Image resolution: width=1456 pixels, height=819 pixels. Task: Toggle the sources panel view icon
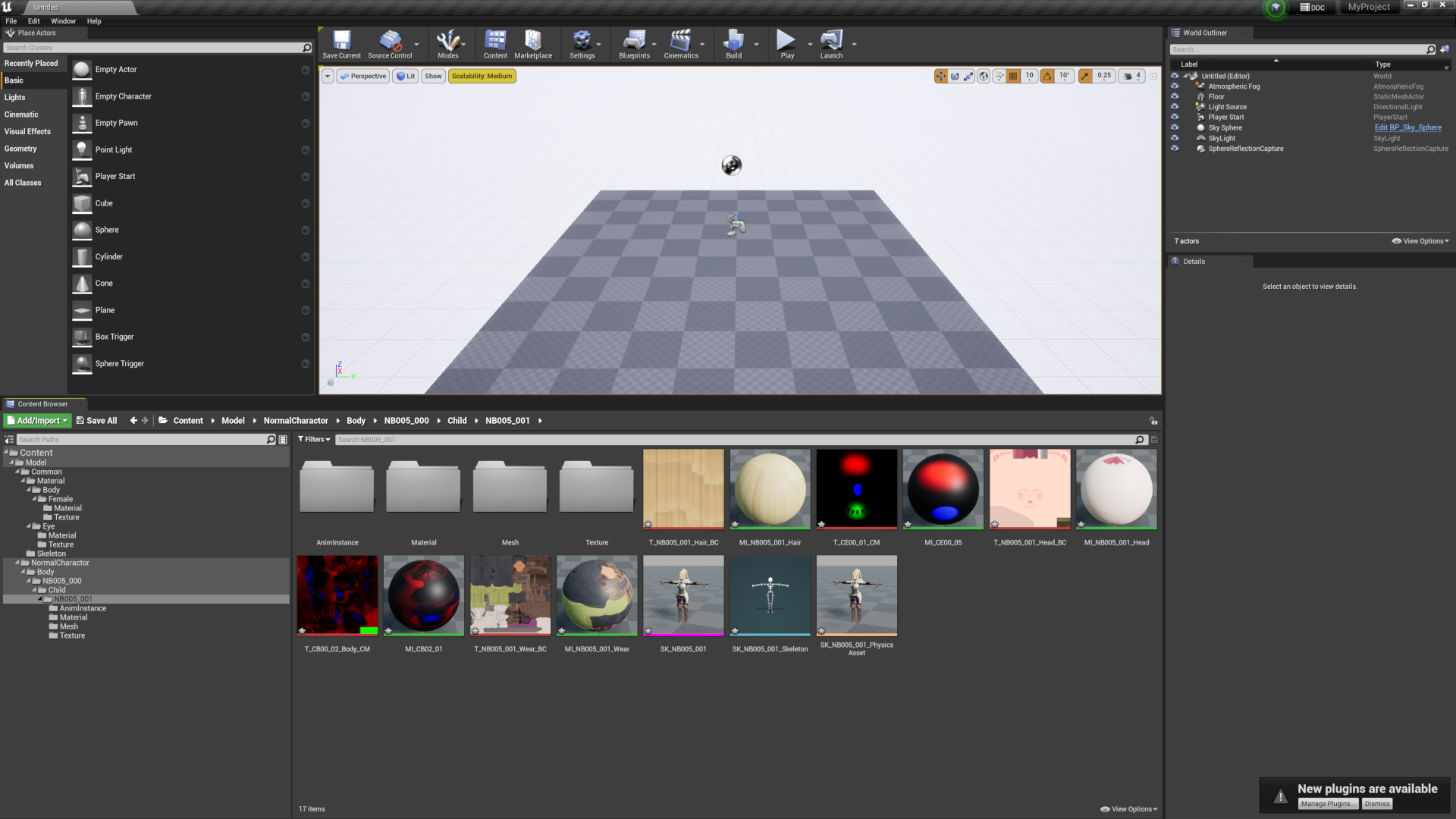tap(9, 440)
